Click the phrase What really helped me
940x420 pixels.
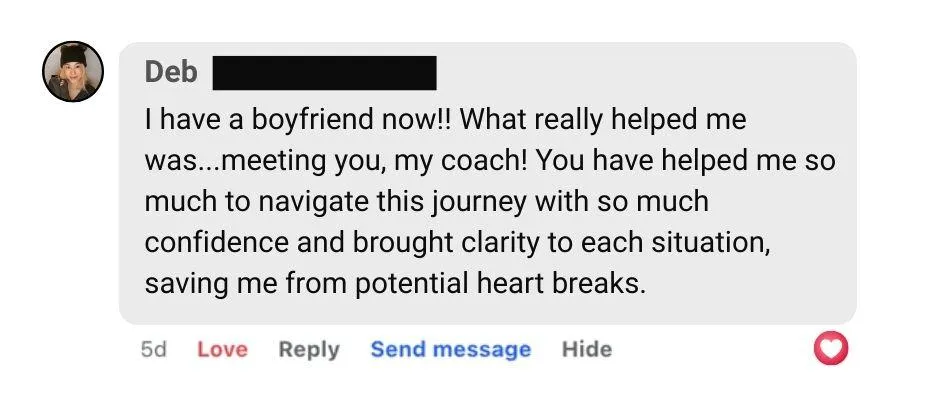coord(602,120)
